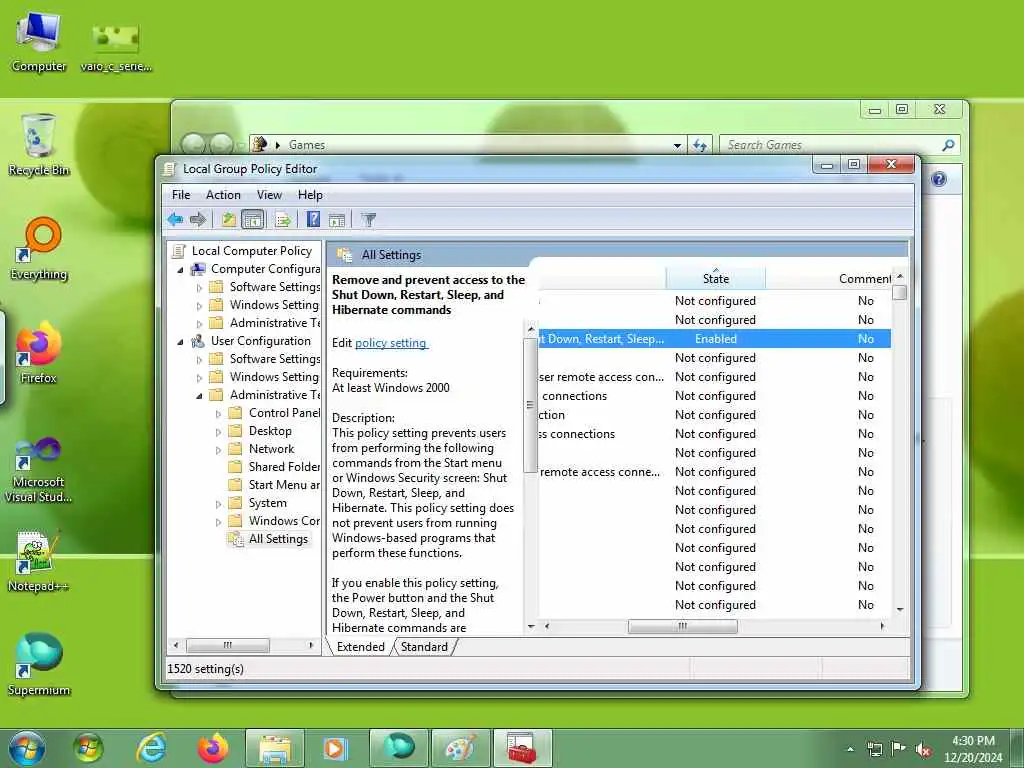The width and height of the screenshot is (1024, 768).
Task: Click the muted volume tray icon
Action: click(x=923, y=749)
